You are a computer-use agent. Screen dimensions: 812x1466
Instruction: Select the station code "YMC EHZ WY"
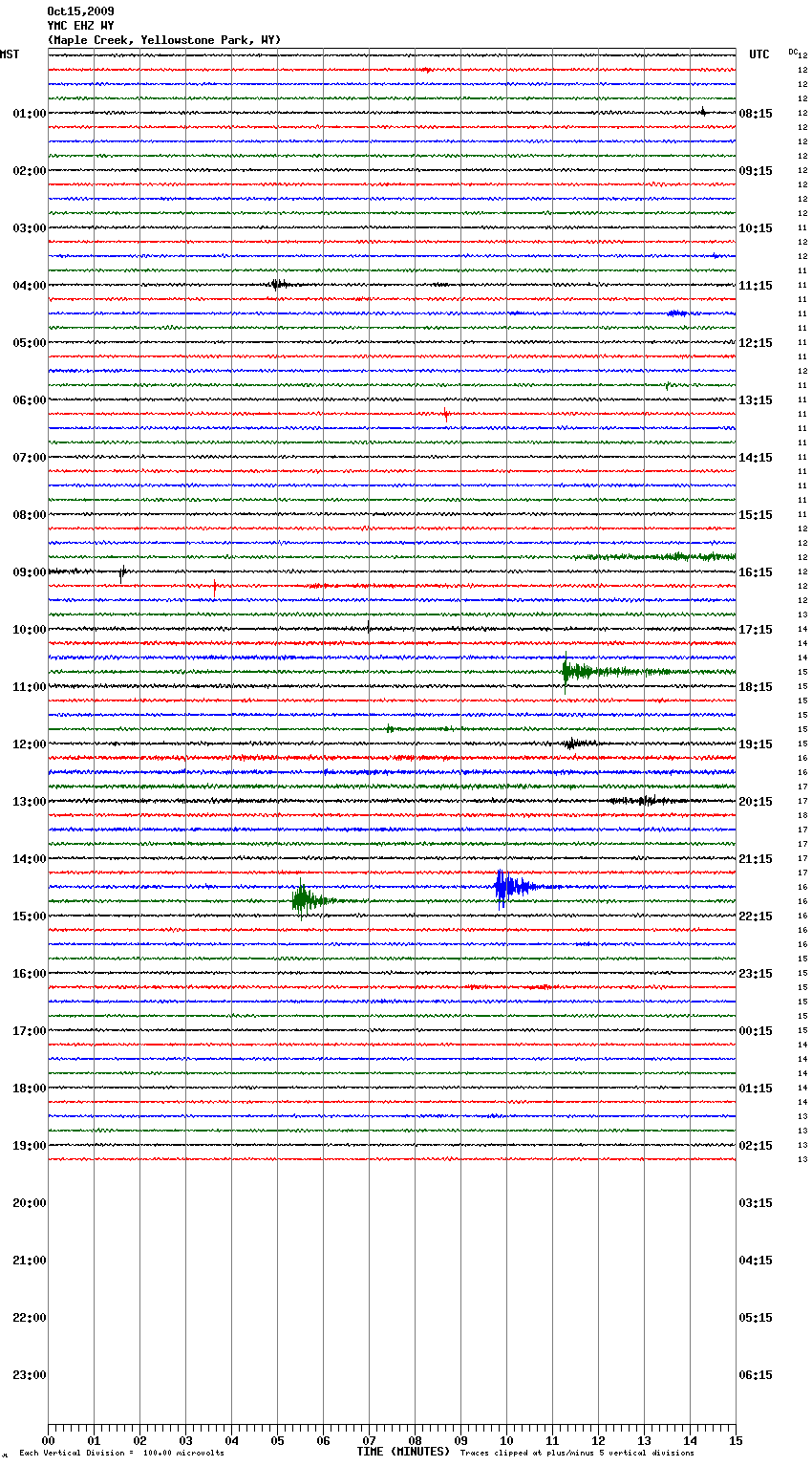click(x=80, y=26)
